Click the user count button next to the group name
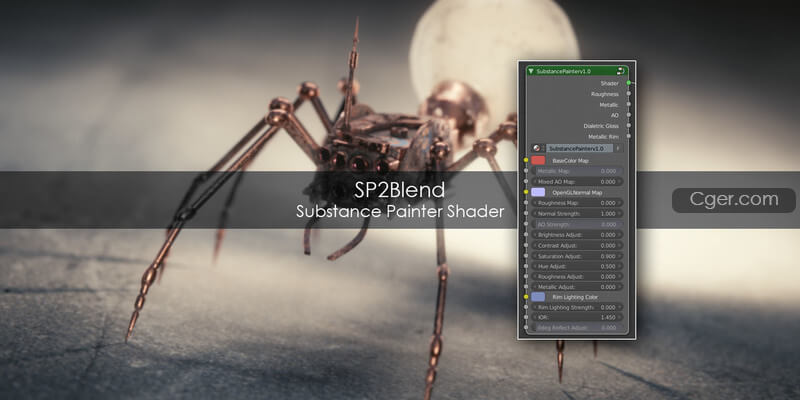This screenshot has height=400, width=800. [618, 148]
